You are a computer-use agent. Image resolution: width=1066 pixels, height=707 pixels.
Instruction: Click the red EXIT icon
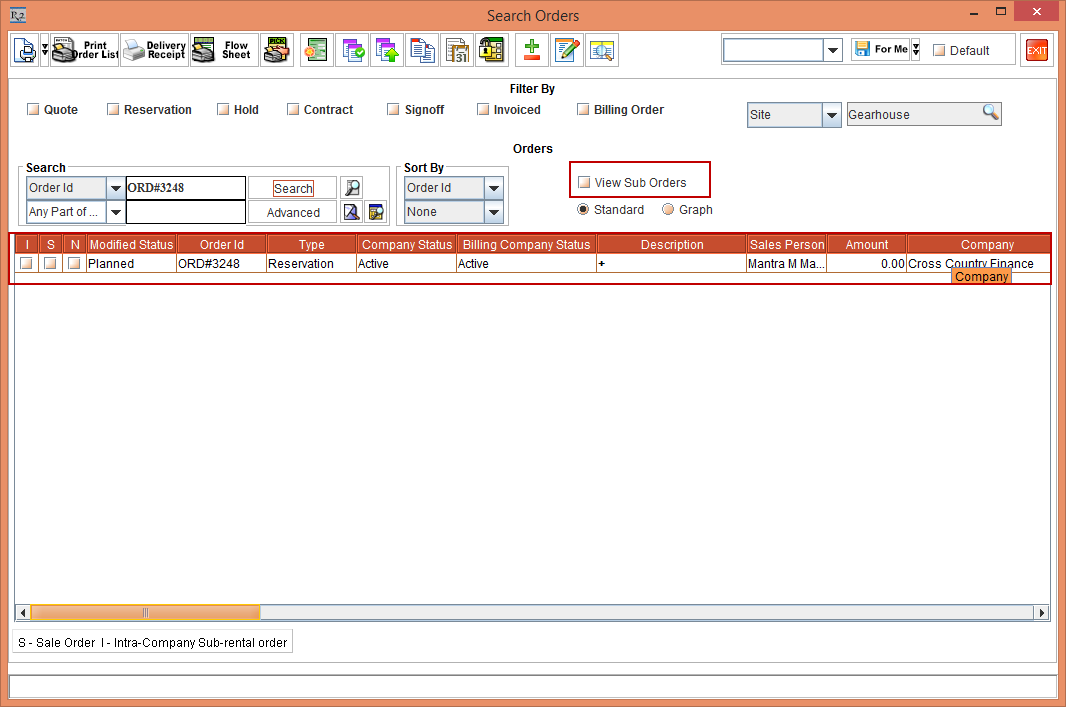(1037, 50)
